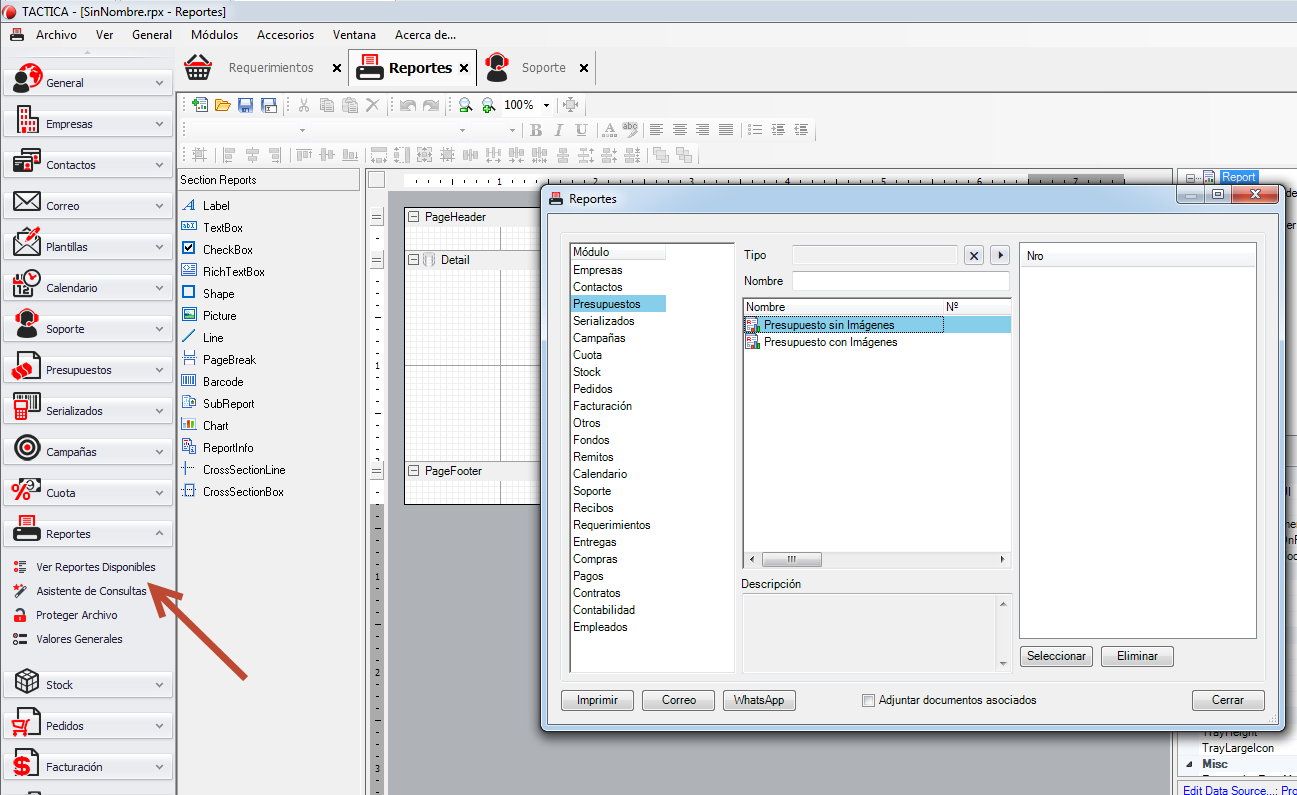1297x795 pixels.
Task: Click the Cerrar button
Action: [1228, 700]
